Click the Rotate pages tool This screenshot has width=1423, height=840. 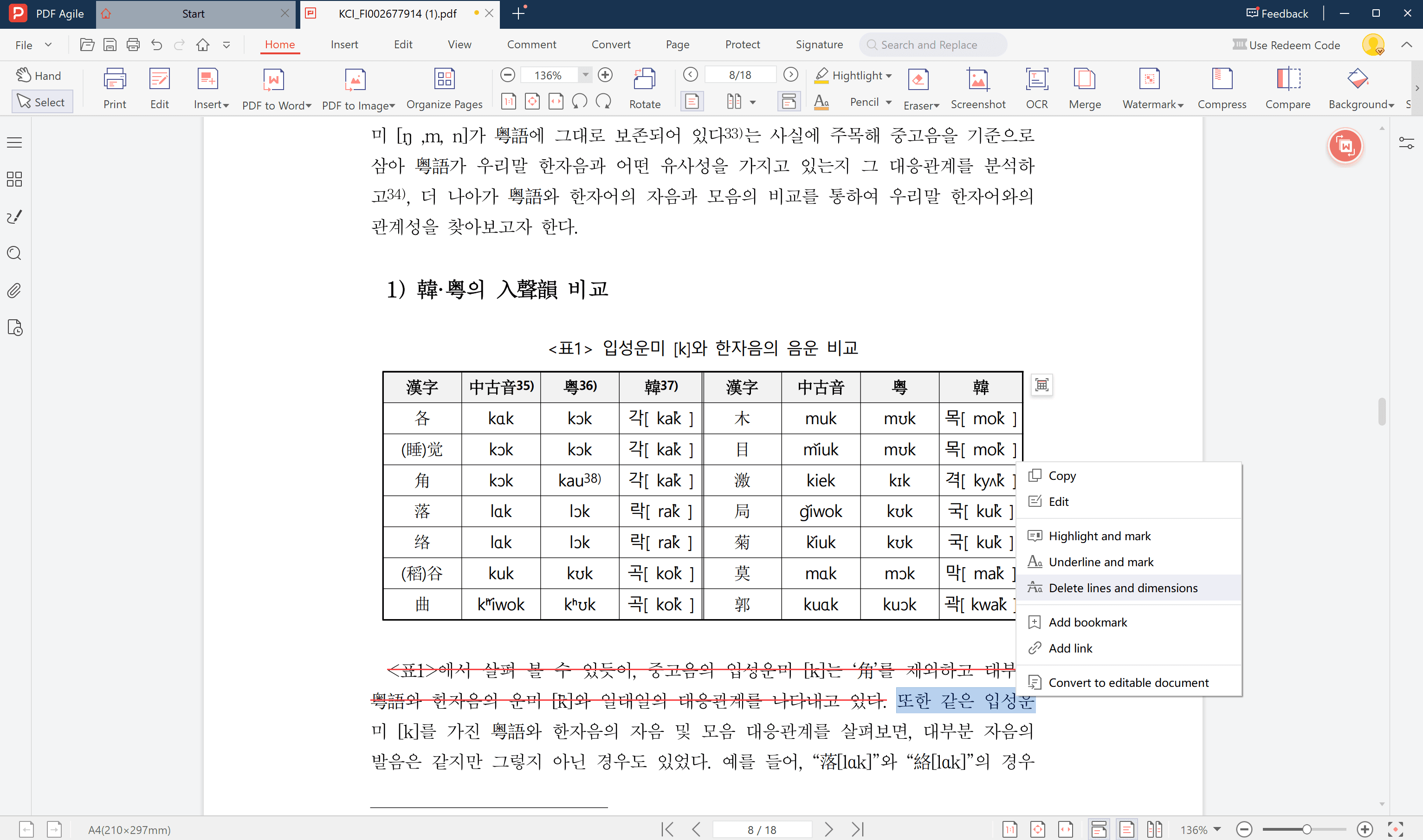click(x=645, y=89)
